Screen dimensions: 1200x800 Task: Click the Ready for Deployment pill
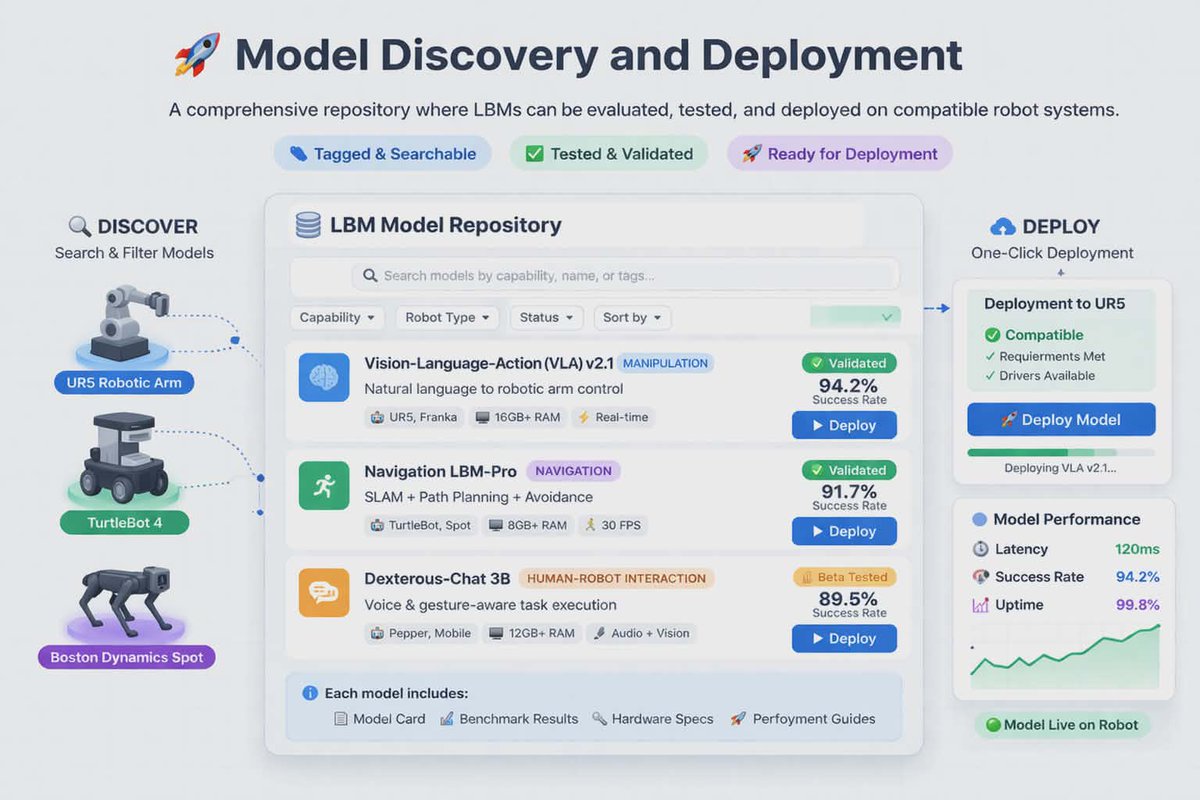839,154
